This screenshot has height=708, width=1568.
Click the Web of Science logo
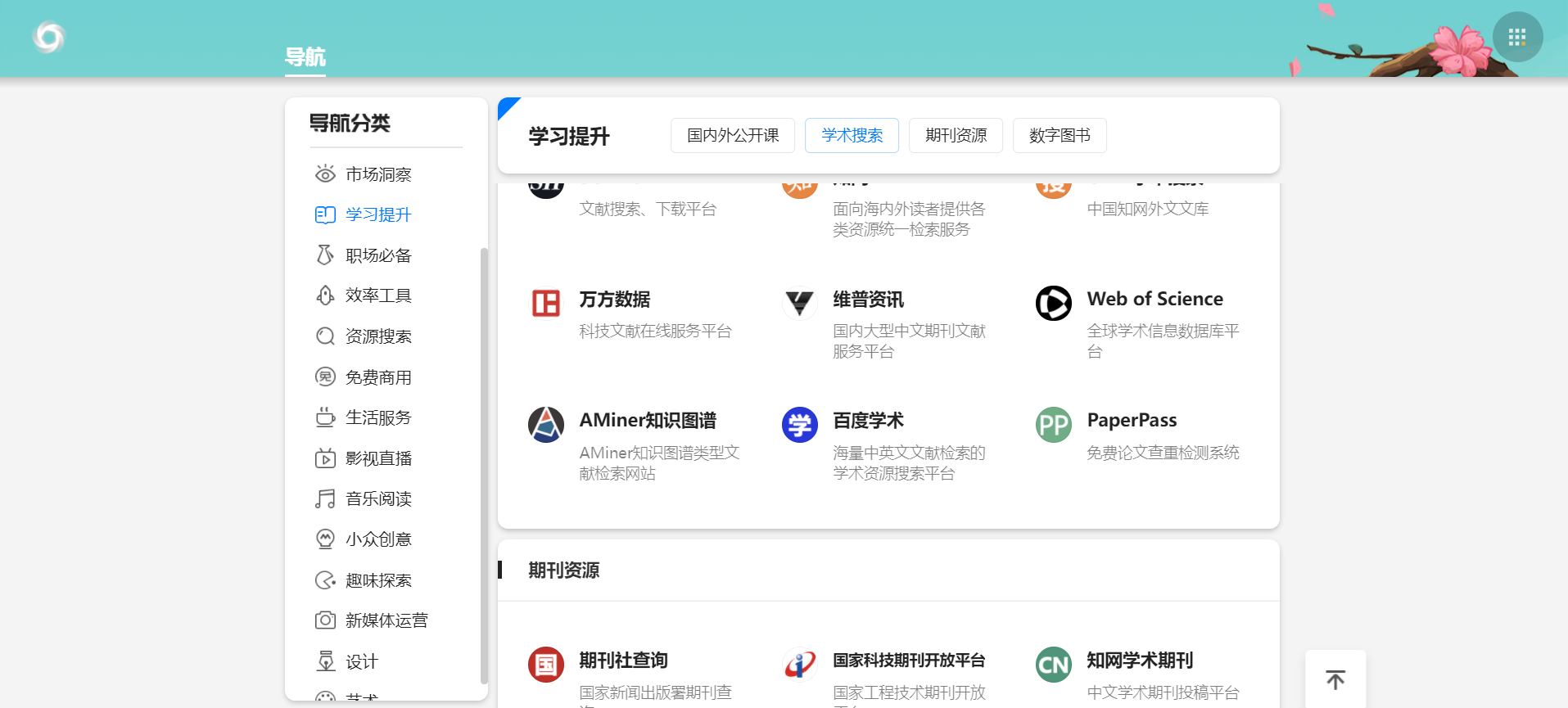1054,303
